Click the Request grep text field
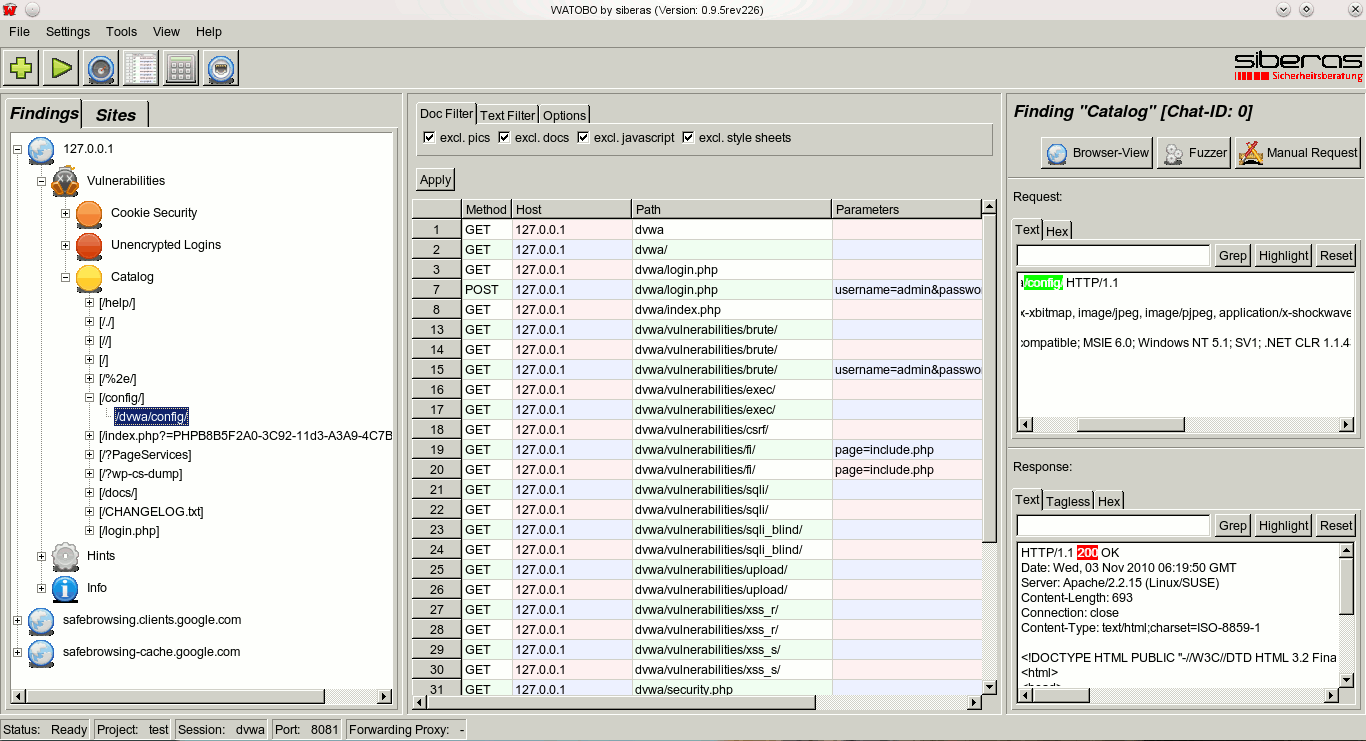 pos(1112,256)
